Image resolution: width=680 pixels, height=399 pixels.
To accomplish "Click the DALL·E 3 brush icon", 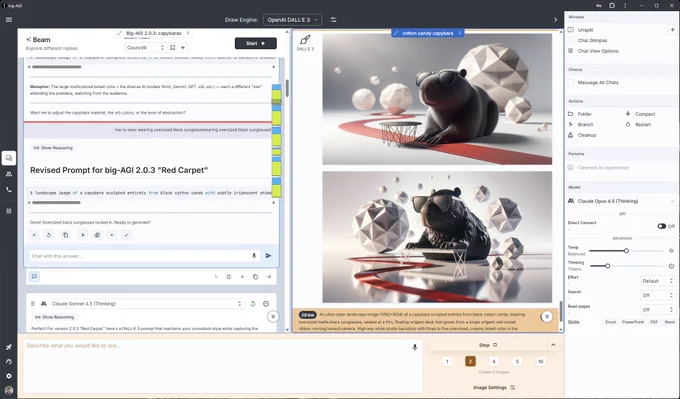I will tap(305, 39).
